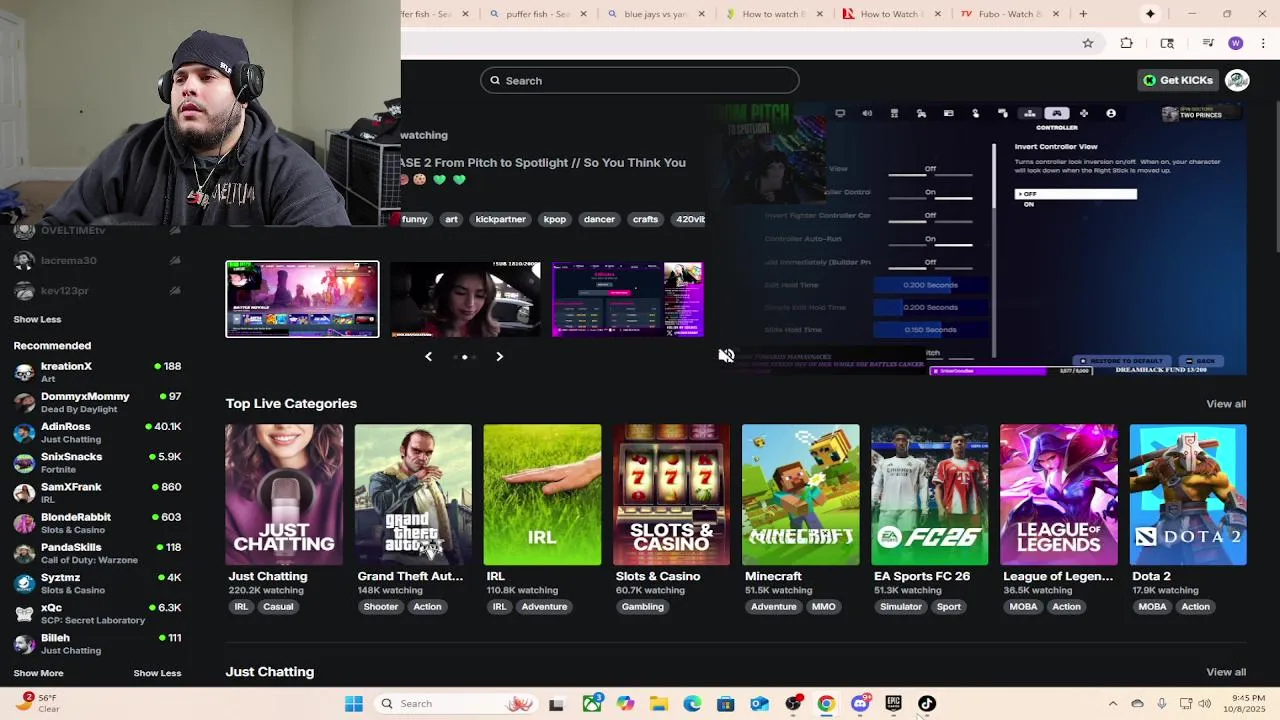This screenshot has height=720, width=1280.
Task: Collapse followed channels with Show Less
Action: (37, 319)
